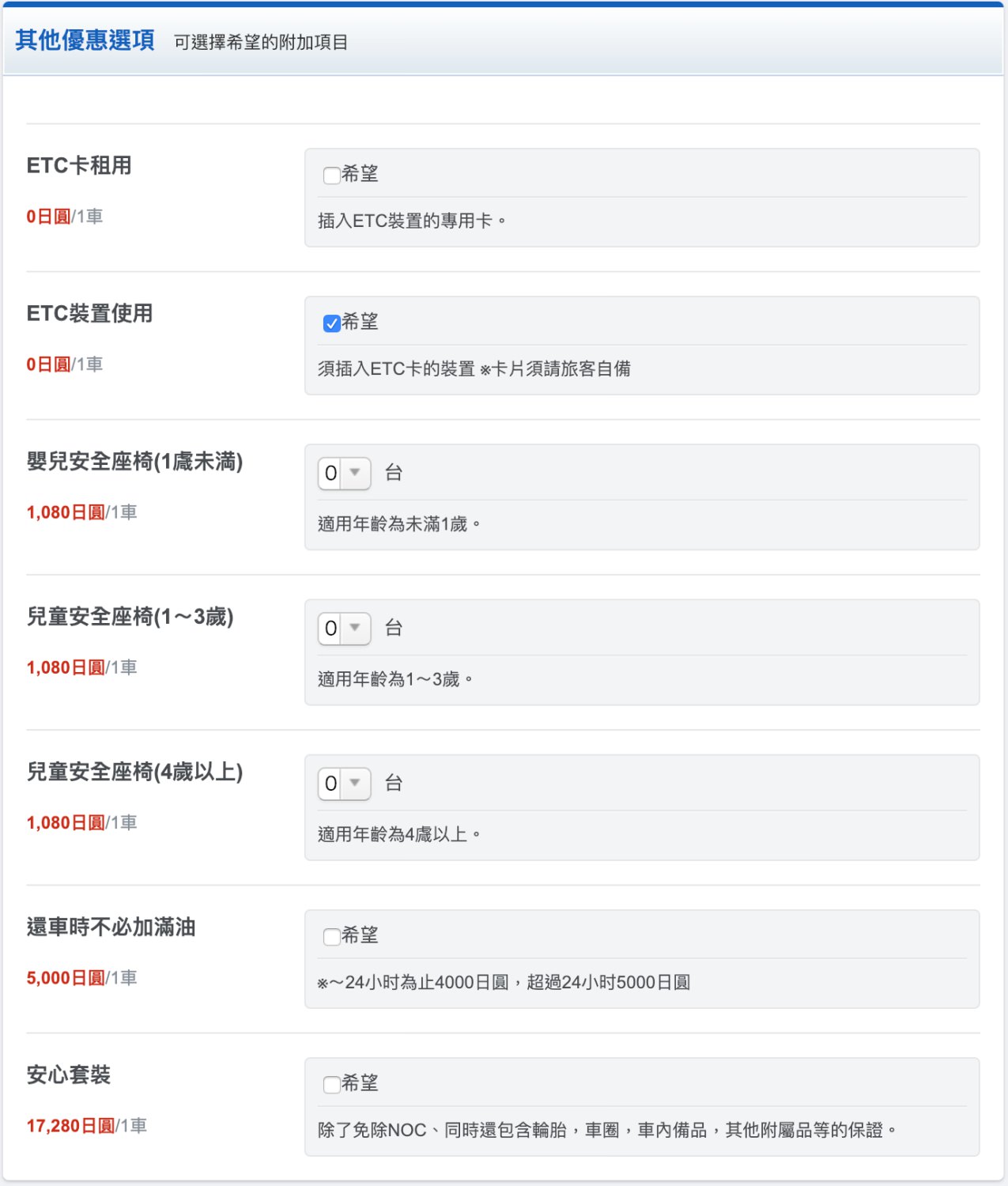Open 兒童安全座椅(1~3歲) quantity dropdown
Viewport: 1008px width, 1186px height.
click(344, 629)
